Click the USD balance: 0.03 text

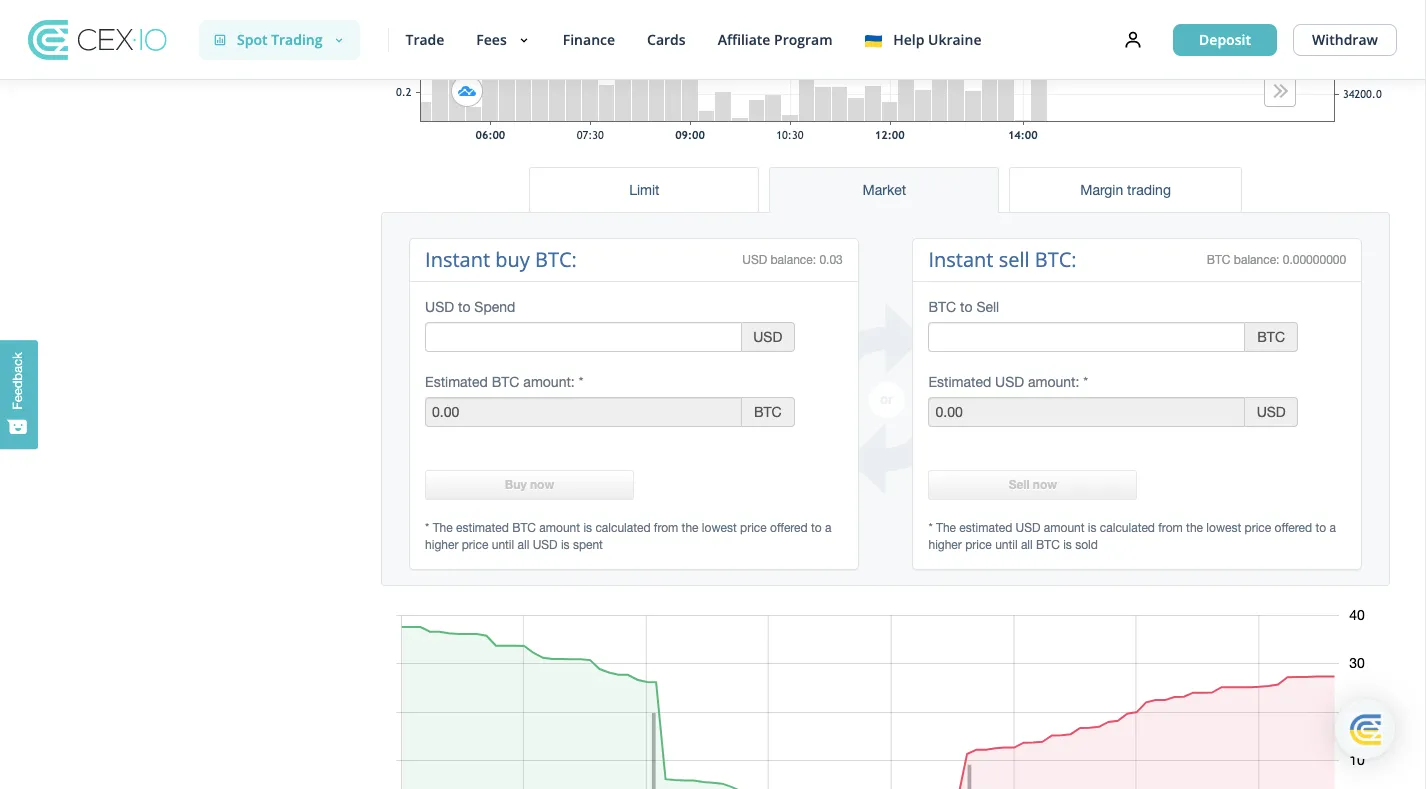[x=792, y=260]
